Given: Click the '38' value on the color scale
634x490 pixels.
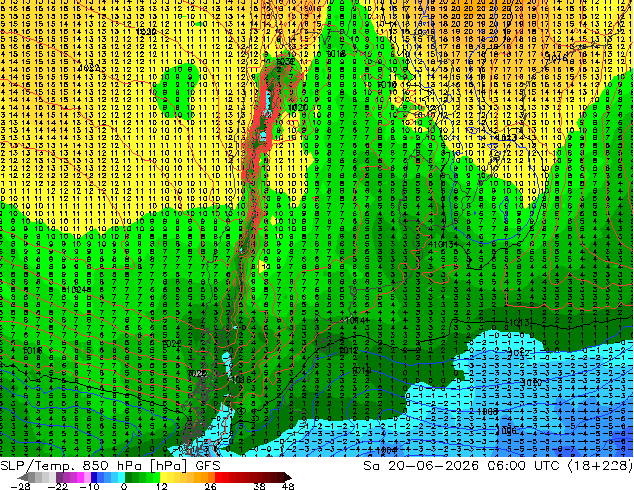Looking at the screenshot, I should point(260,486).
